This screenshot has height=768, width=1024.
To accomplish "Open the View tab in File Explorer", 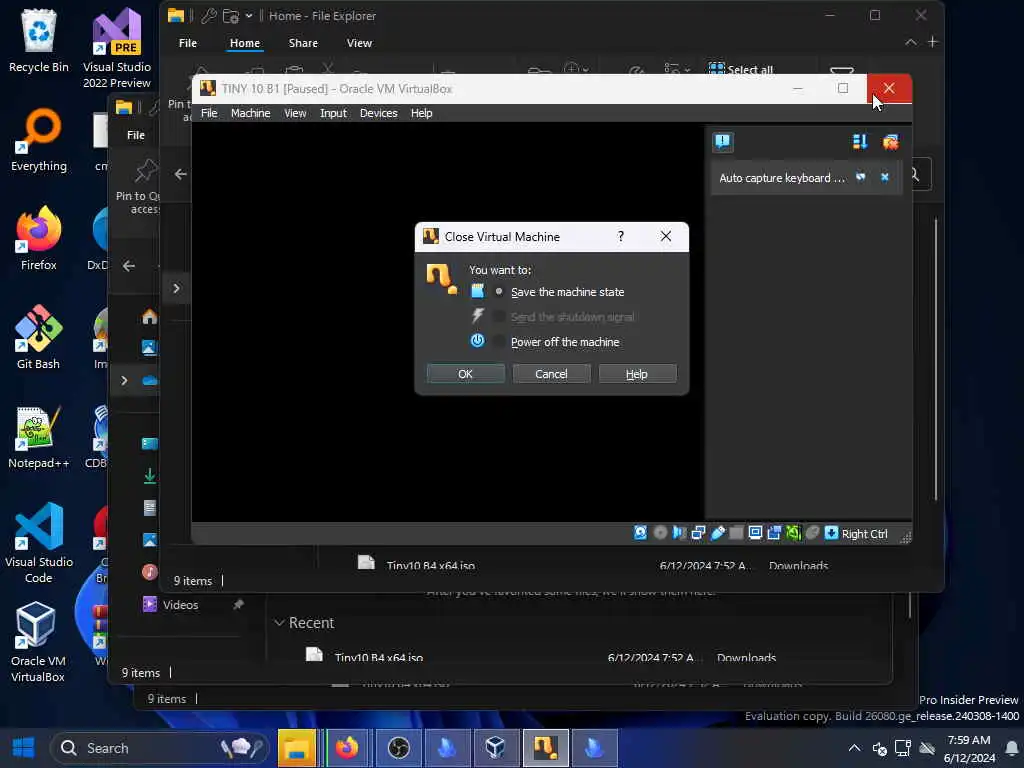I will click(x=359, y=43).
